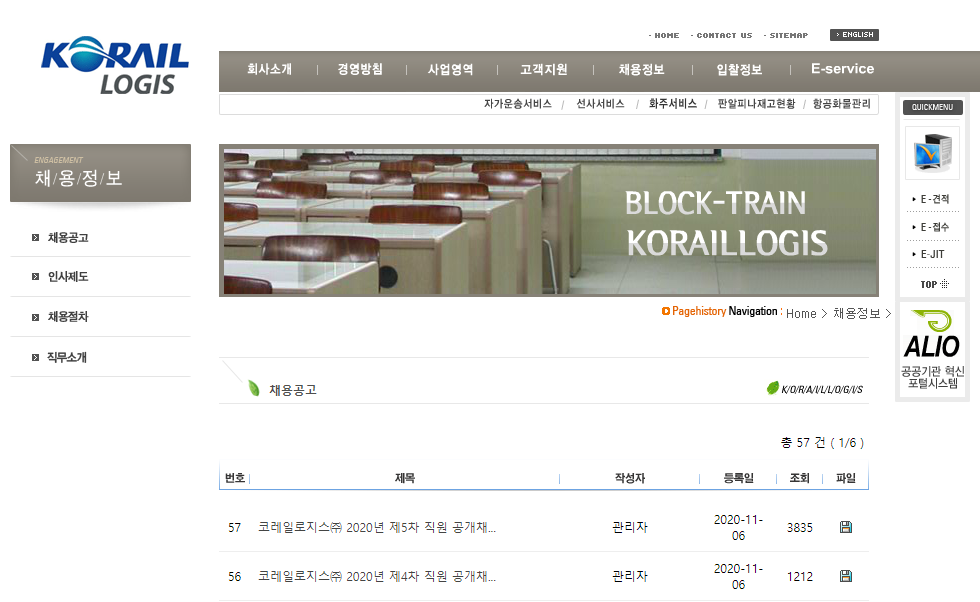Open 인사제도 in the left sidebar
The width and height of the screenshot is (980, 602).
click(x=68, y=276)
